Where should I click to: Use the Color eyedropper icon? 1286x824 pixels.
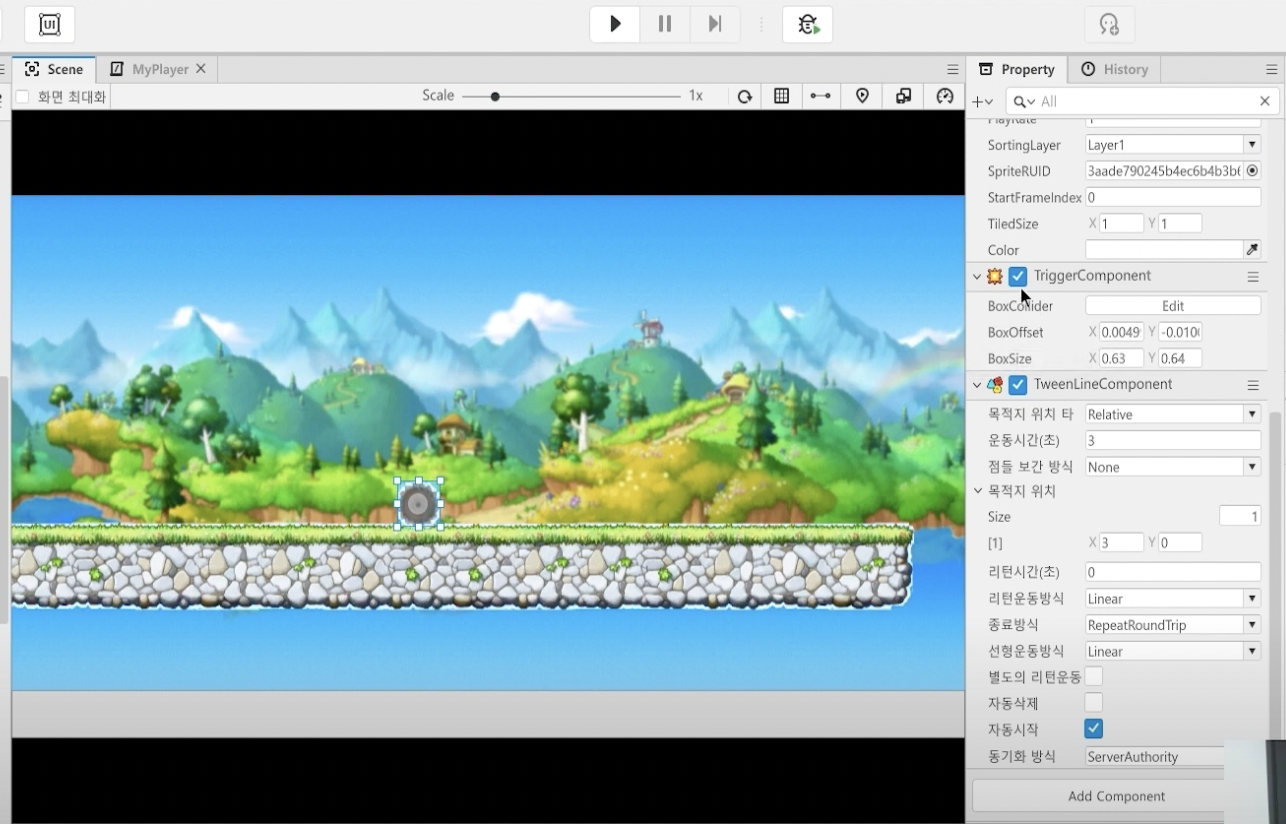click(x=1252, y=249)
